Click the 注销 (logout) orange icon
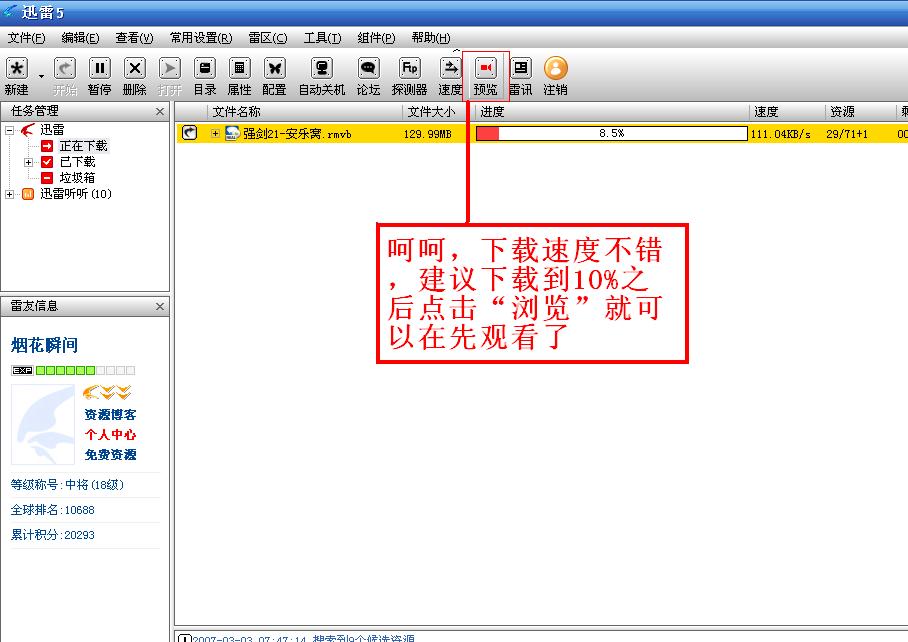908x642 pixels. tap(555, 68)
